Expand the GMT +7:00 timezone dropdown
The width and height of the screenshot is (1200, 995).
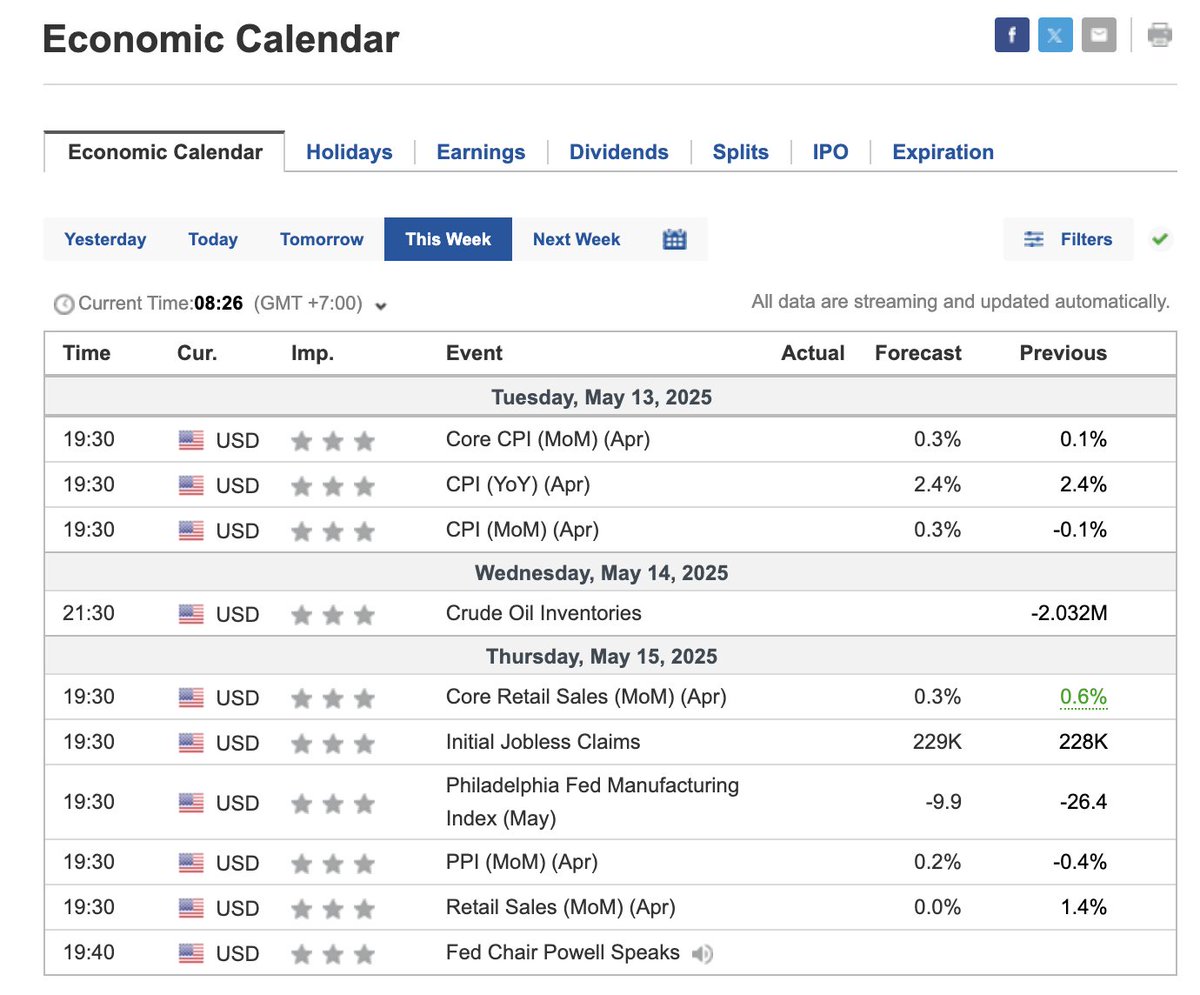380,306
